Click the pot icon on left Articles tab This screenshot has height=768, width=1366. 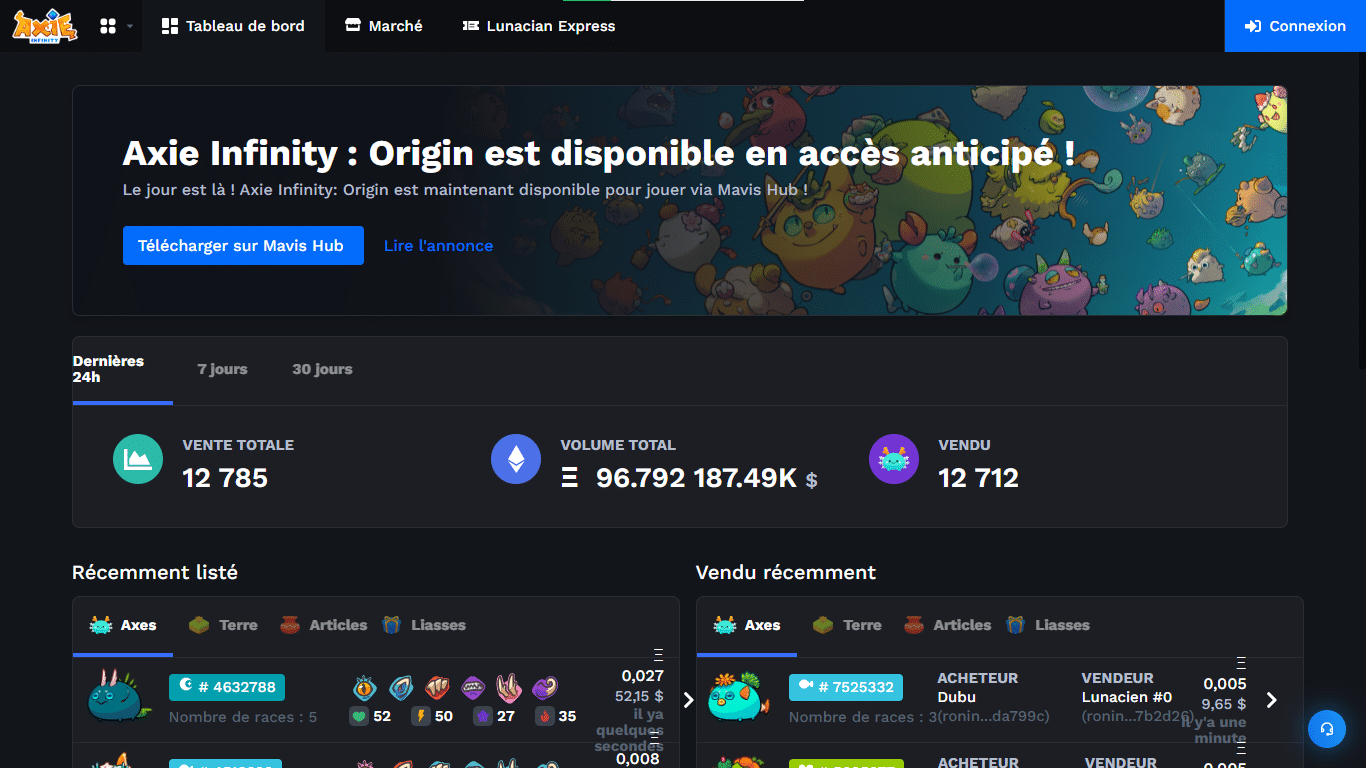[290, 625]
